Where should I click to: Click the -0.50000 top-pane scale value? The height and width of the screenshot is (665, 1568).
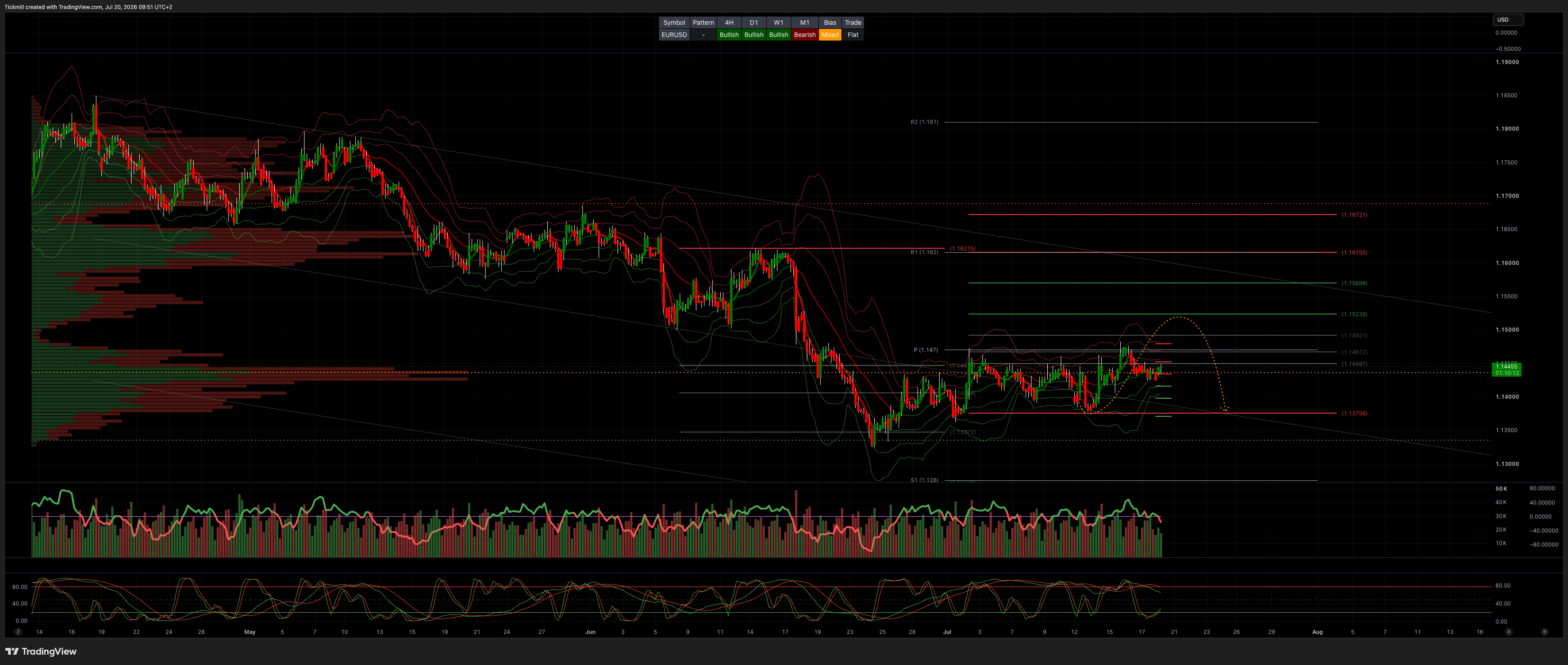[x=1508, y=49]
